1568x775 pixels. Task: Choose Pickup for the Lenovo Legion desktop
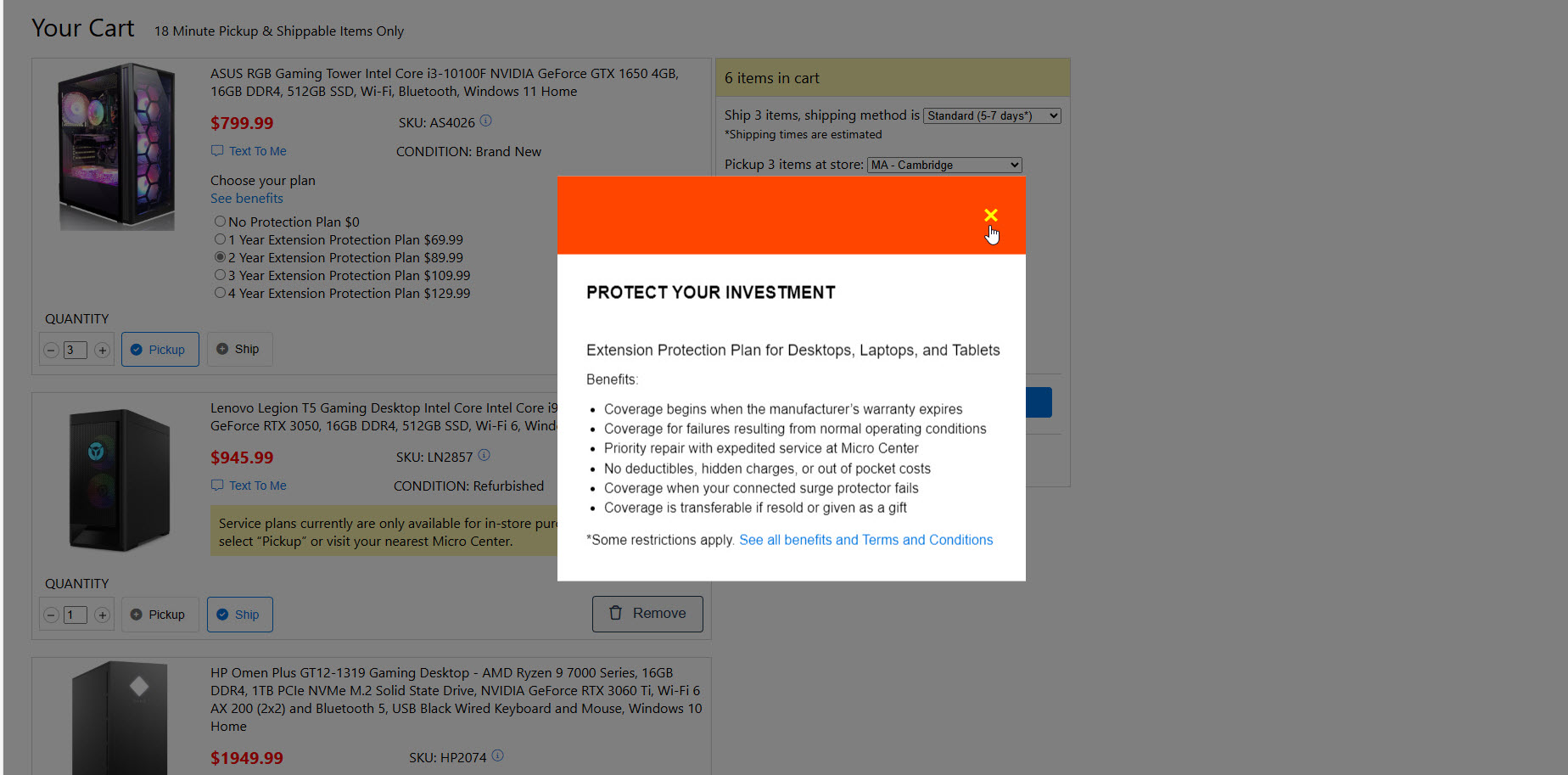click(x=159, y=615)
